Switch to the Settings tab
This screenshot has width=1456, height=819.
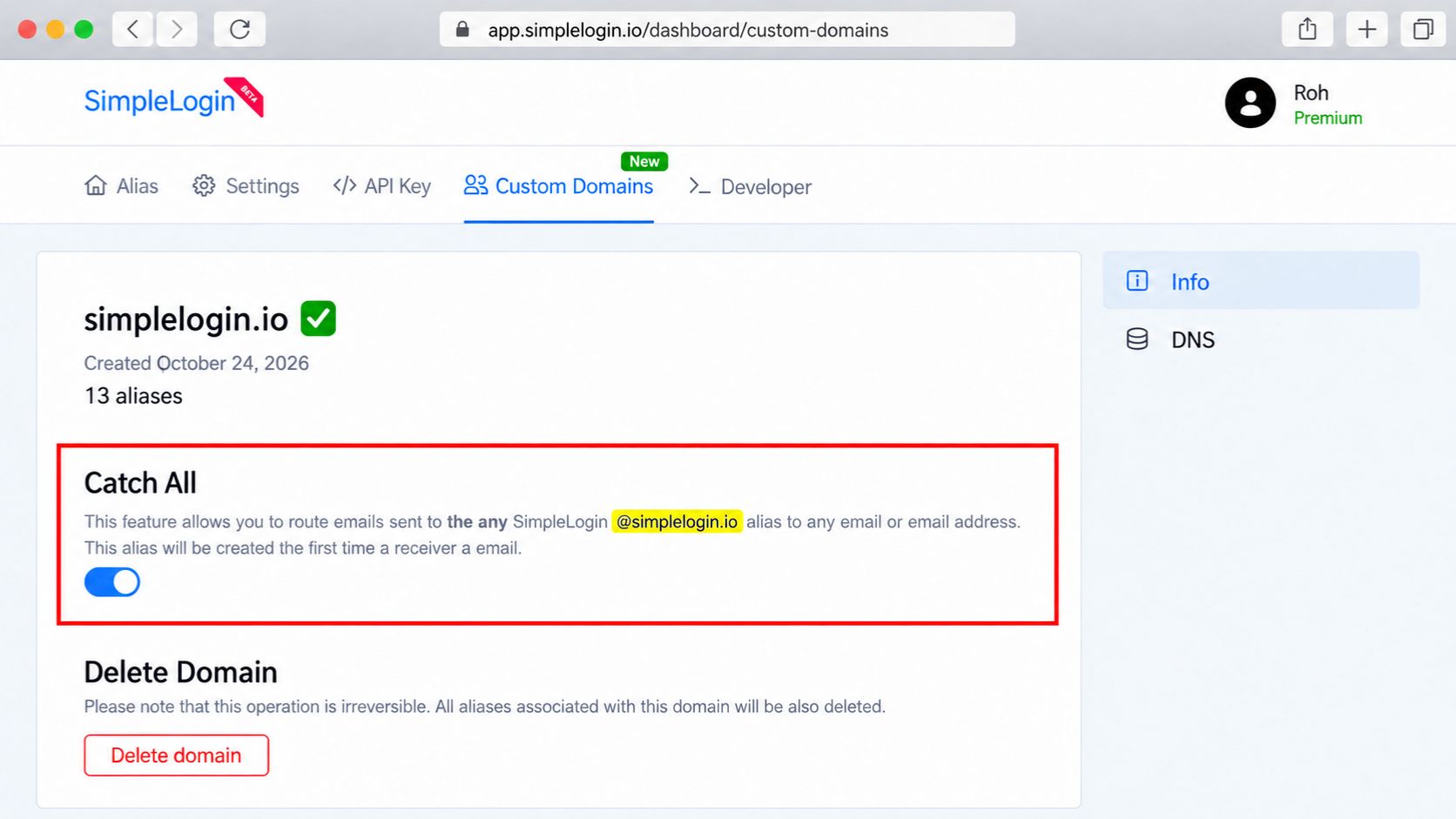246,186
